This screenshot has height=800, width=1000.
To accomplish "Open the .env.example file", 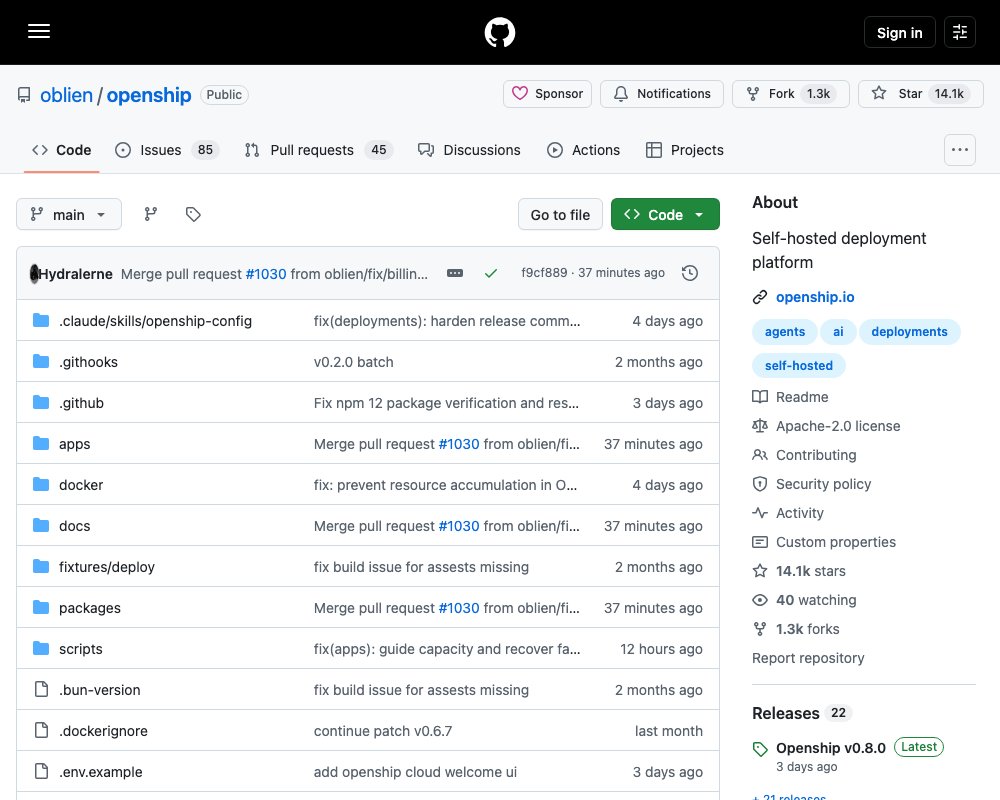I will click(100, 772).
